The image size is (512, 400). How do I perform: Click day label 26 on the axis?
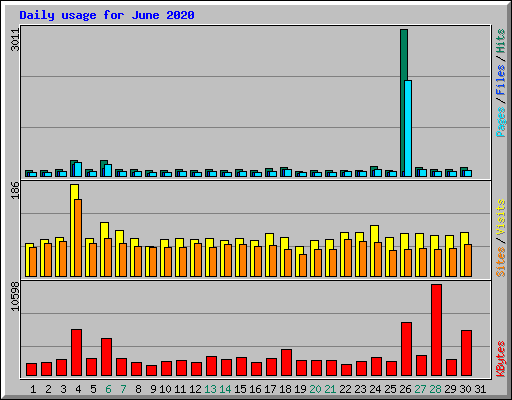[x=405, y=389]
